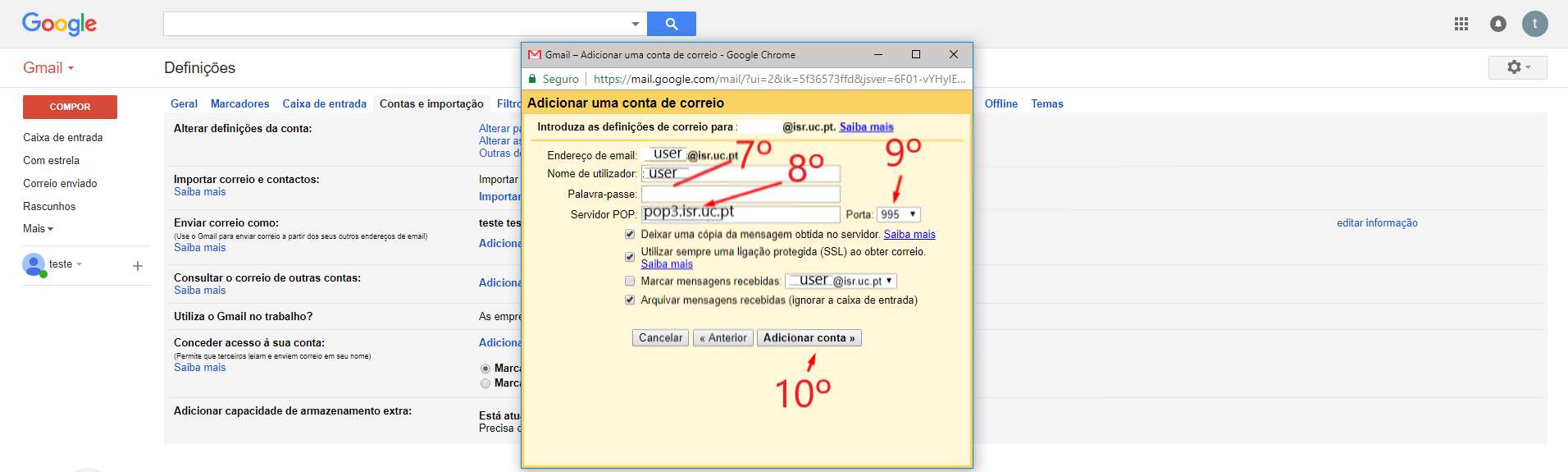Viewport: 1568px width, 472px height.
Task: Select Contas e importação tab
Action: (431, 103)
